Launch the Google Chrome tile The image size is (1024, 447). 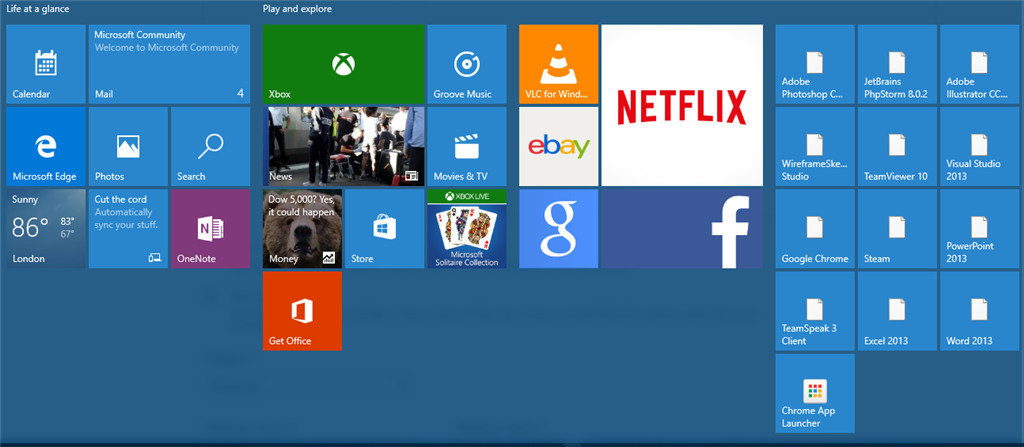coord(815,229)
